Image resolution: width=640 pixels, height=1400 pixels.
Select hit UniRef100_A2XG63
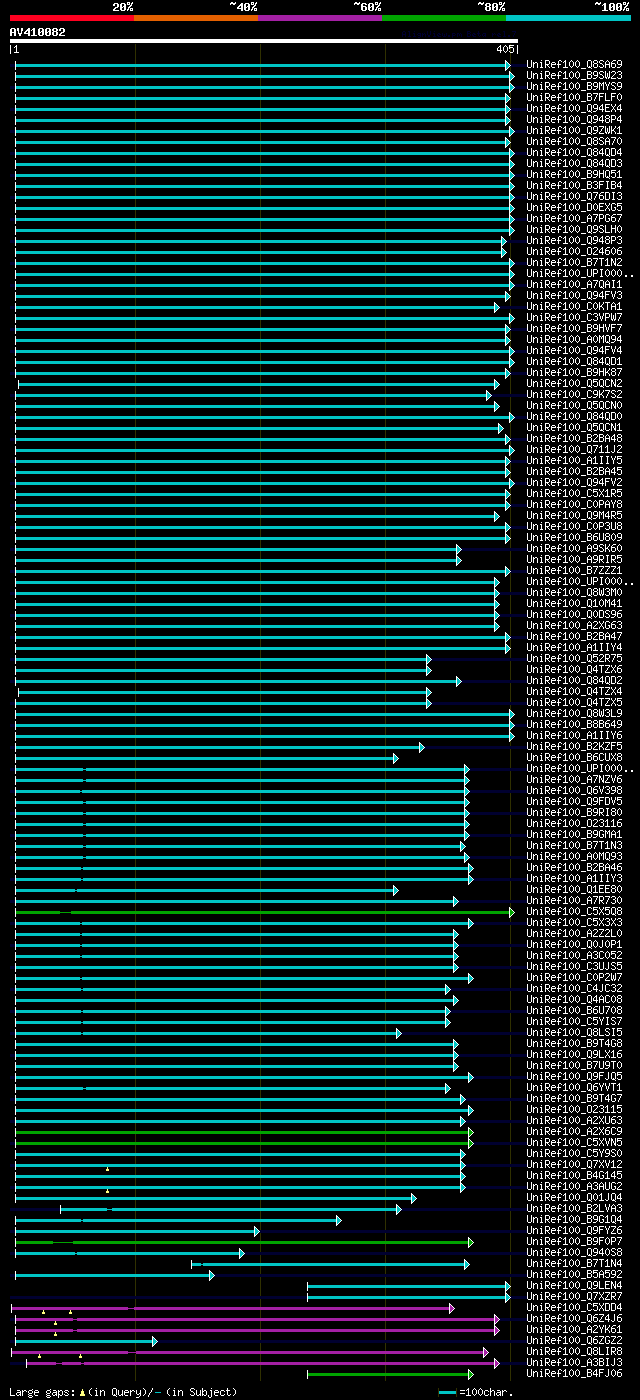(574, 626)
